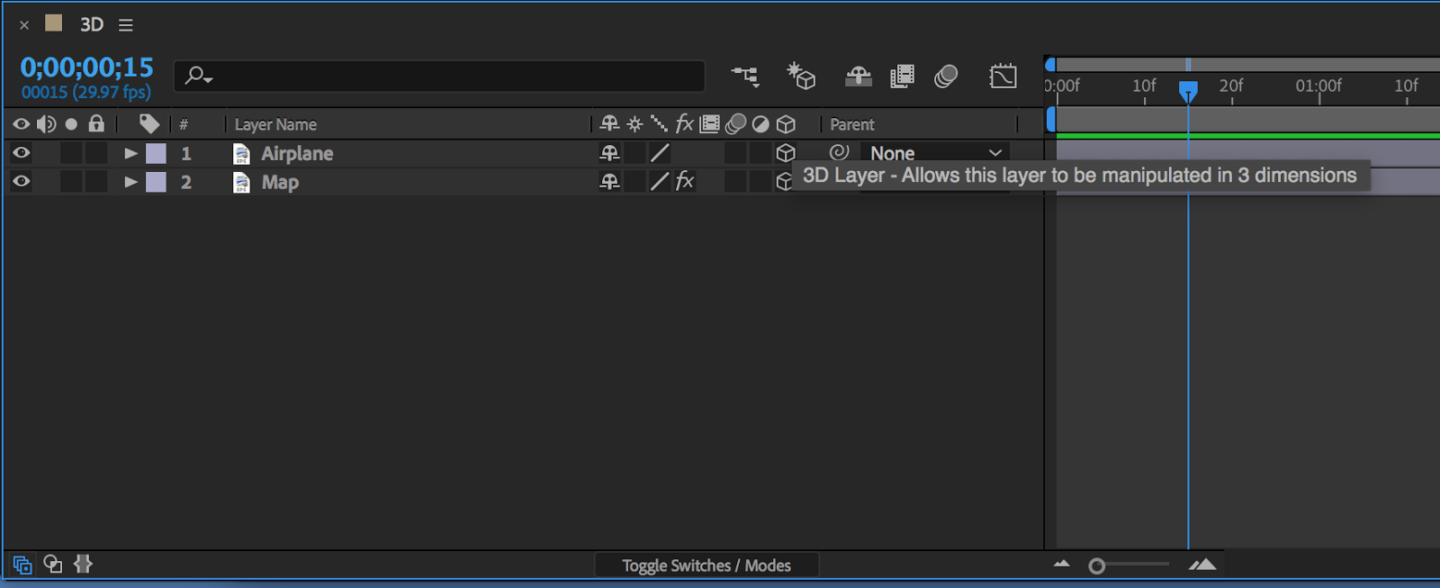
Task: Click the Label tag column header icon
Action: (x=149, y=124)
